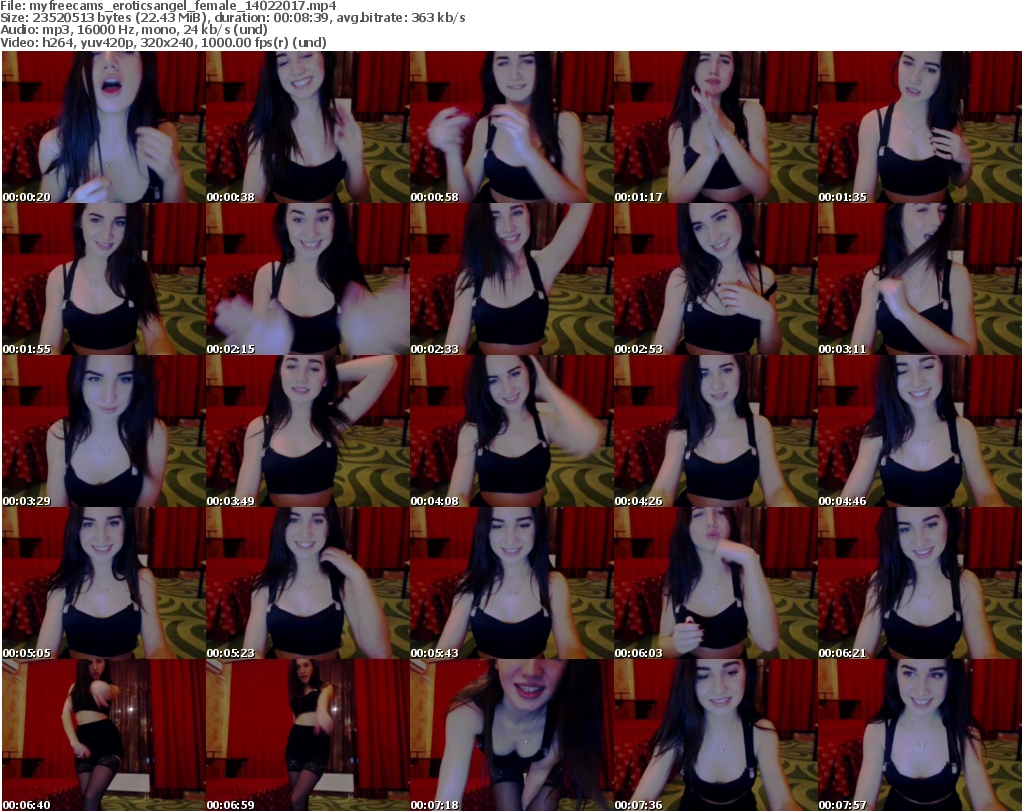Select the thumbnail frame stamped 00:00:38
This screenshot has height=811, width=1024.
[308, 127]
